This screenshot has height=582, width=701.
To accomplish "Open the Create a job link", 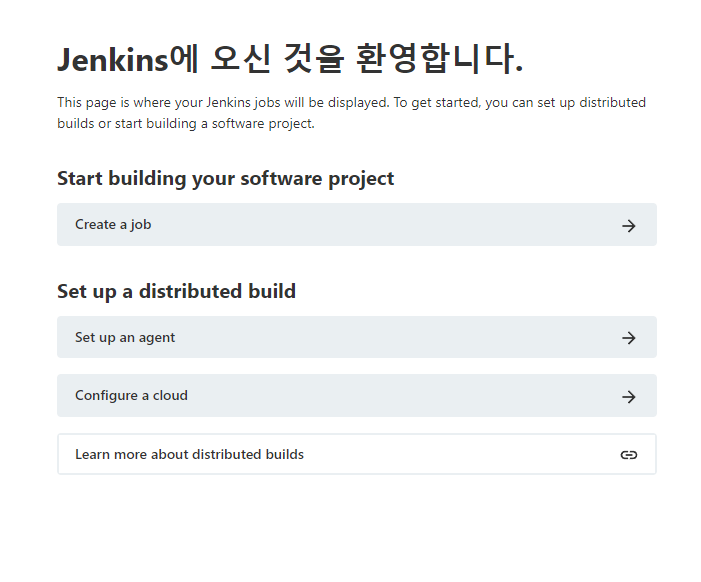I will pyautogui.click(x=357, y=224).
